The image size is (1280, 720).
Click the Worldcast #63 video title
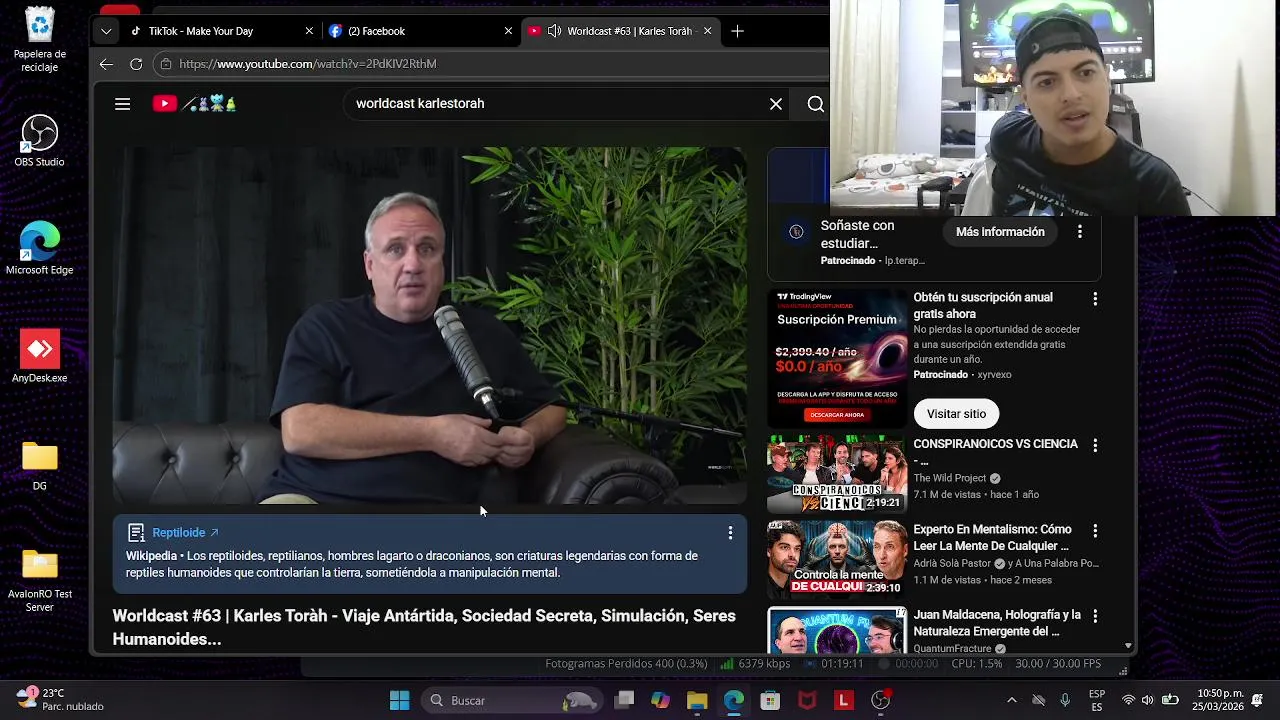[424, 627]
